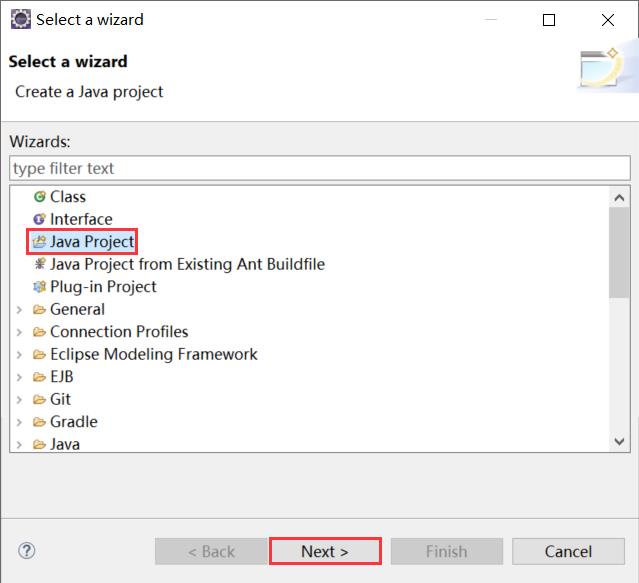Expand the Java category
The width and height of the screenshot is (639, 583).
click(19, 444)
